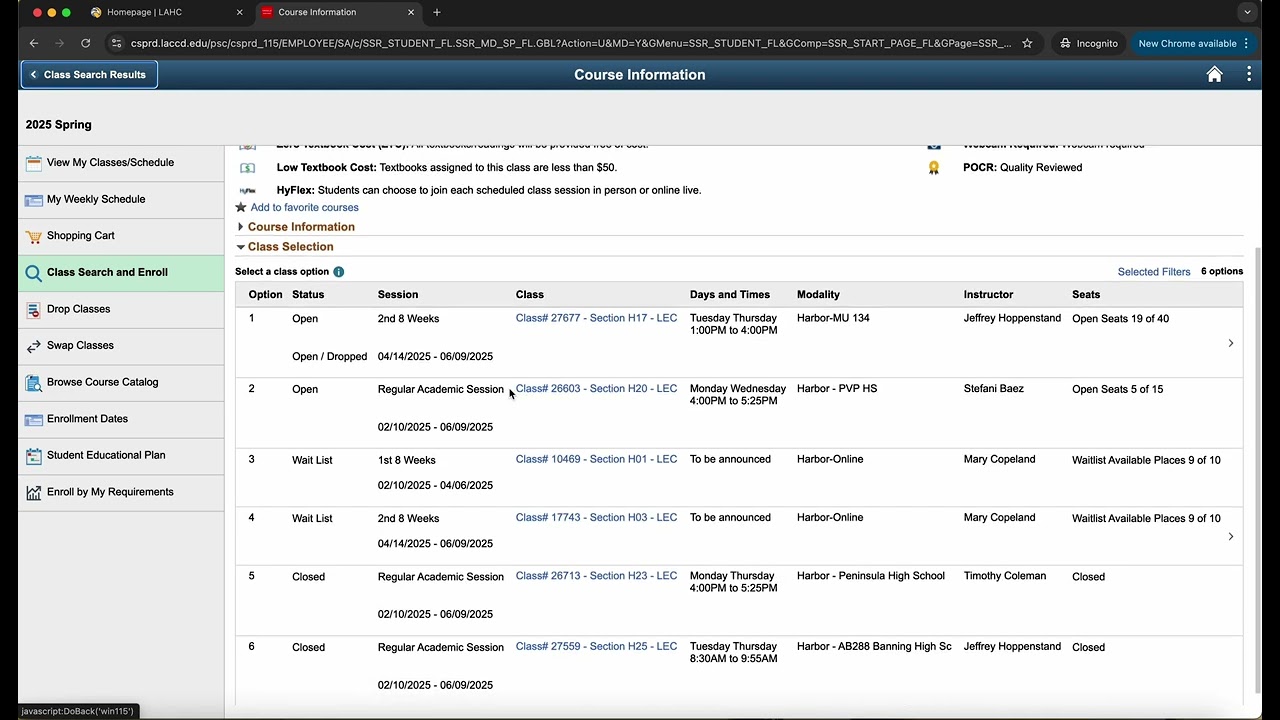This screenshot has height=720, width=1280.
Task: Open the three-dot actions menu in header
Action: click(x=1249, y=74)
